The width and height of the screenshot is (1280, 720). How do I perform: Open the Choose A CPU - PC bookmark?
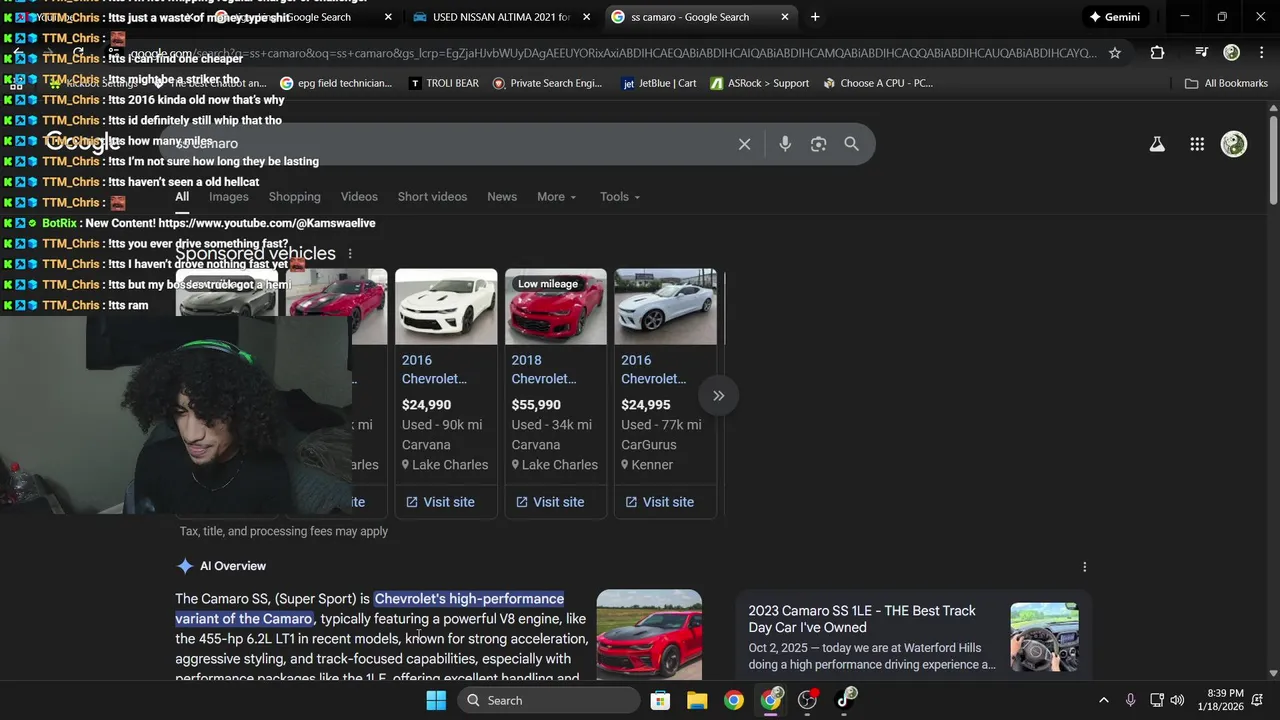878,83
